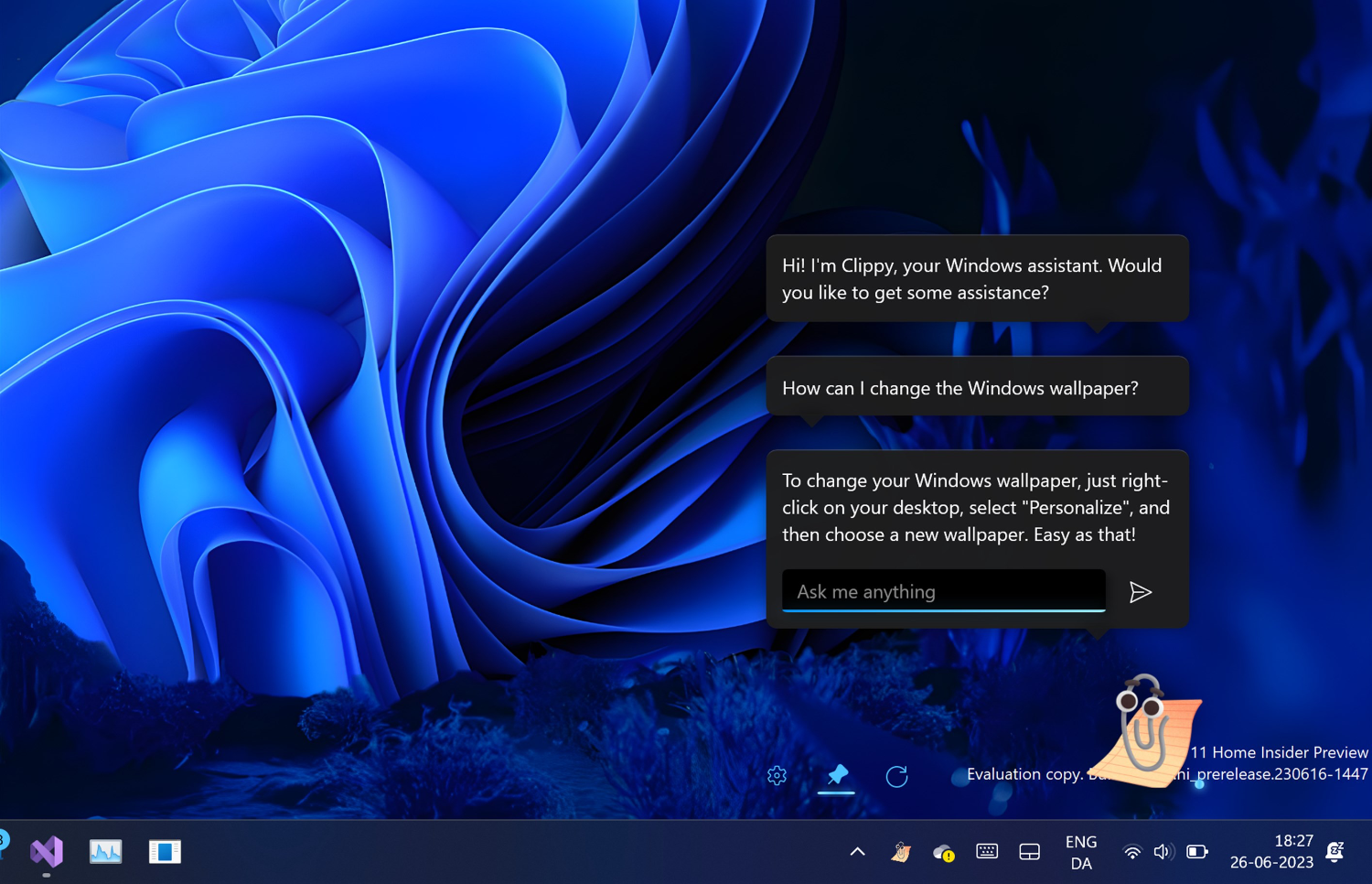This screenshot has height=884, width=1372.
Task: Open Wi-Fi network quick settings
Action: 1132,852
